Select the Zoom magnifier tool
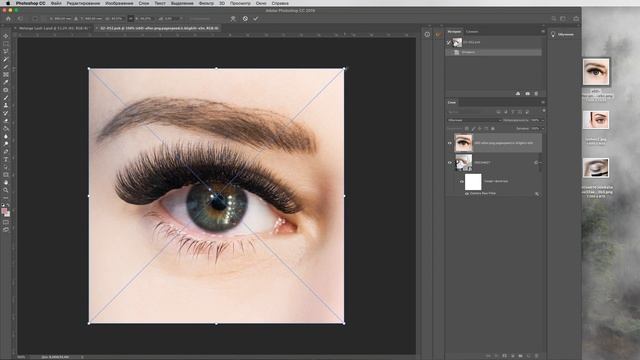Image resolution: width=640 pixels, height=360 pixels. [6, 190]
